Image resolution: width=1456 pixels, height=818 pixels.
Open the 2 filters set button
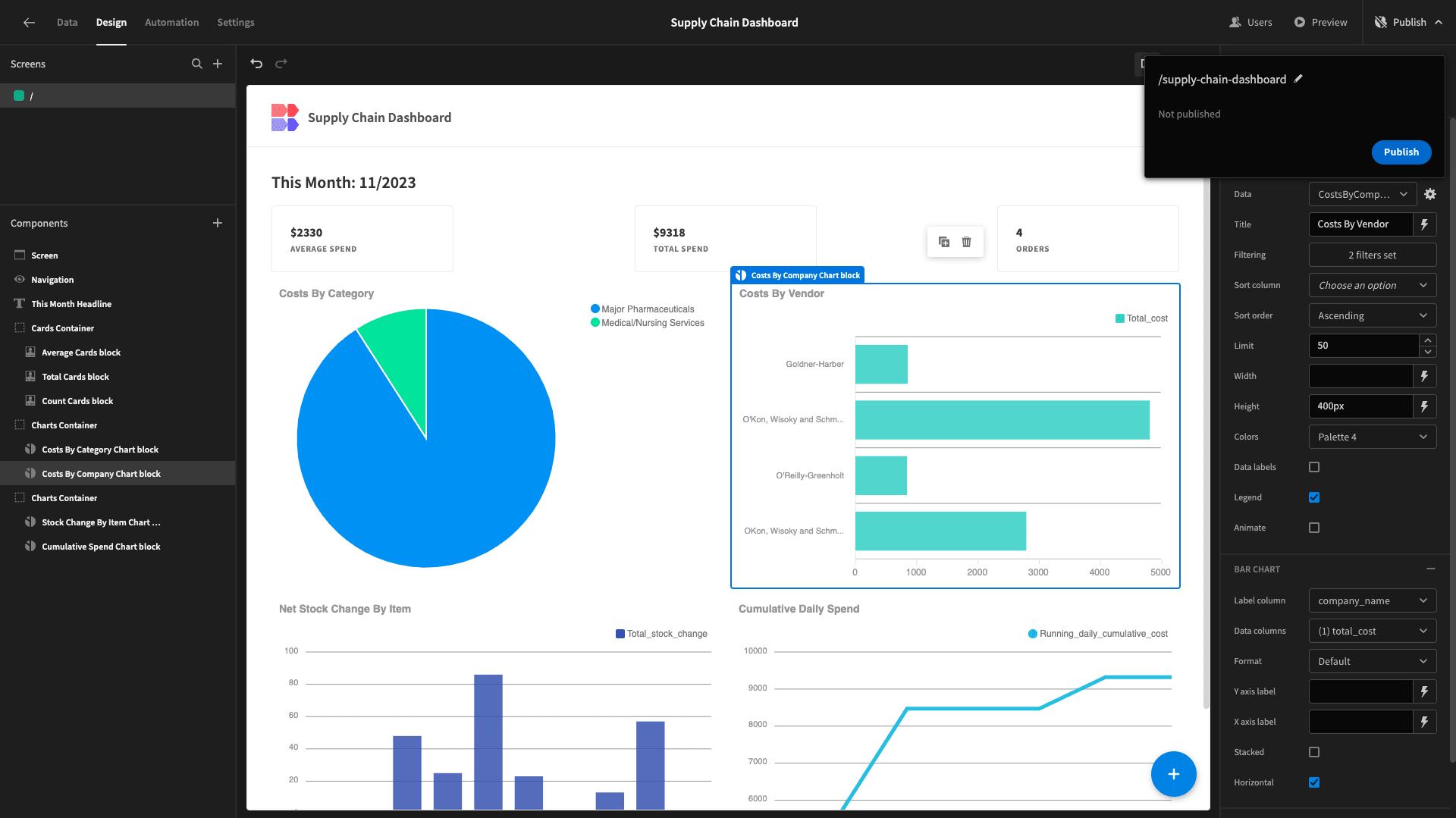click(1373, 255)
